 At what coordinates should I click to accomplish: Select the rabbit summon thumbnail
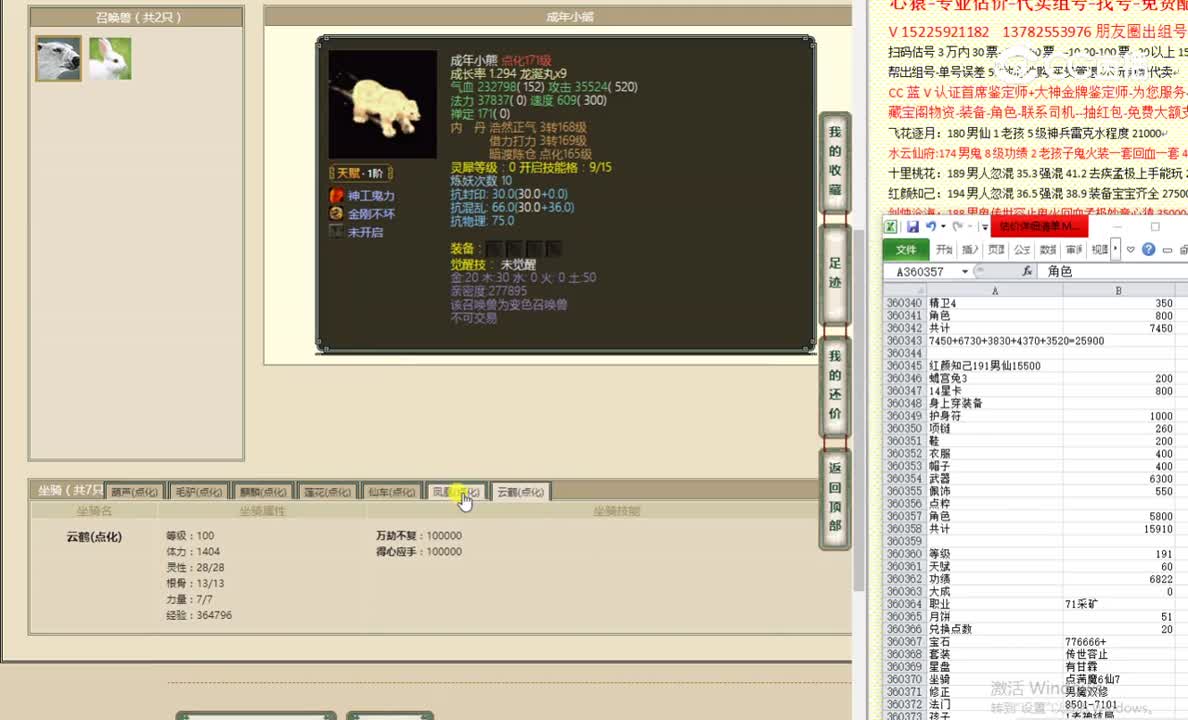110,58
